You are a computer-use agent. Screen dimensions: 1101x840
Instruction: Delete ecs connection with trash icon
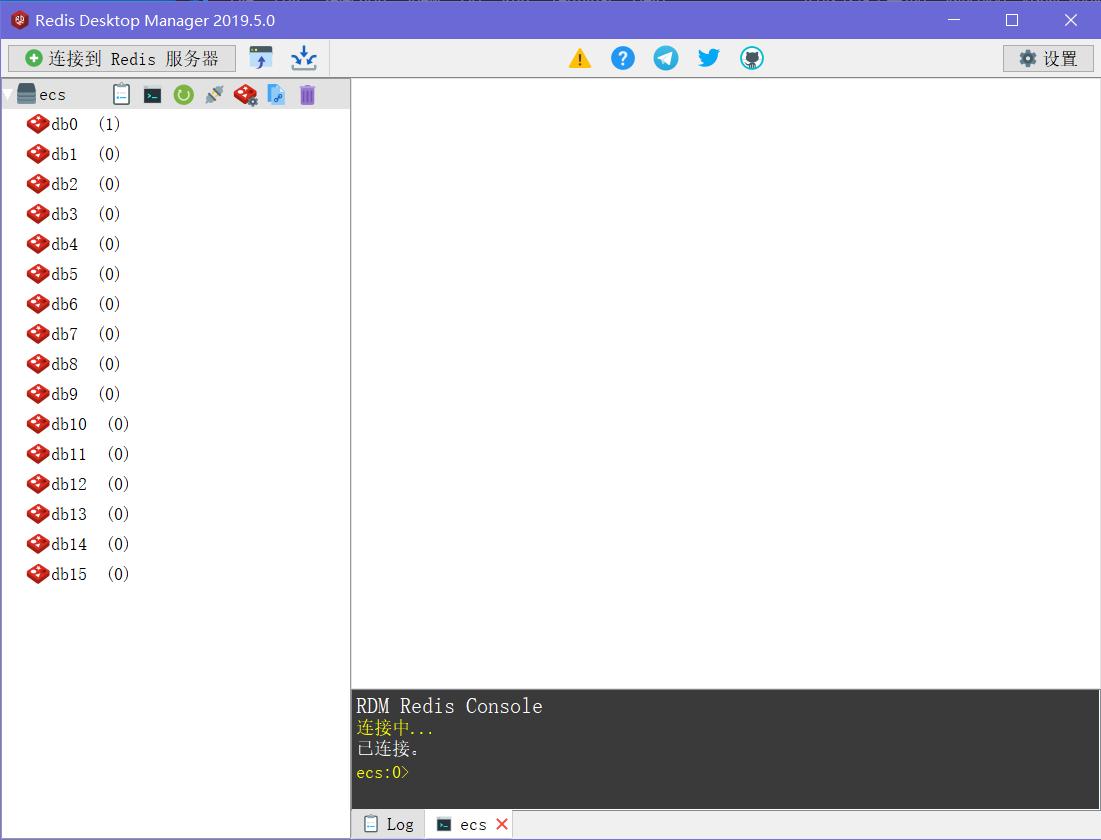coord(308,94)
